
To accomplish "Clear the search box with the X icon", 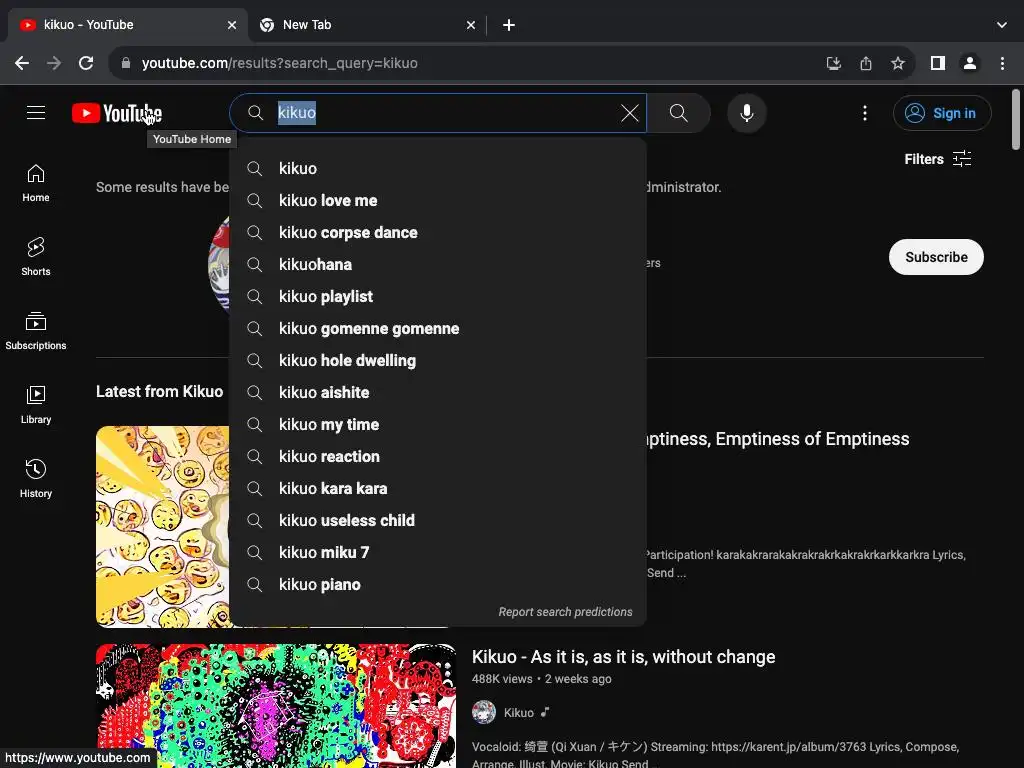I will tap(630, 113).
